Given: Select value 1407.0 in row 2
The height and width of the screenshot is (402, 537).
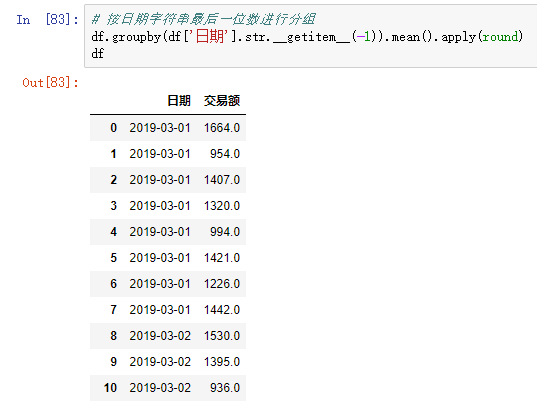Looking at the screenshot, I should pyautogui.click(x=222, y=180).
